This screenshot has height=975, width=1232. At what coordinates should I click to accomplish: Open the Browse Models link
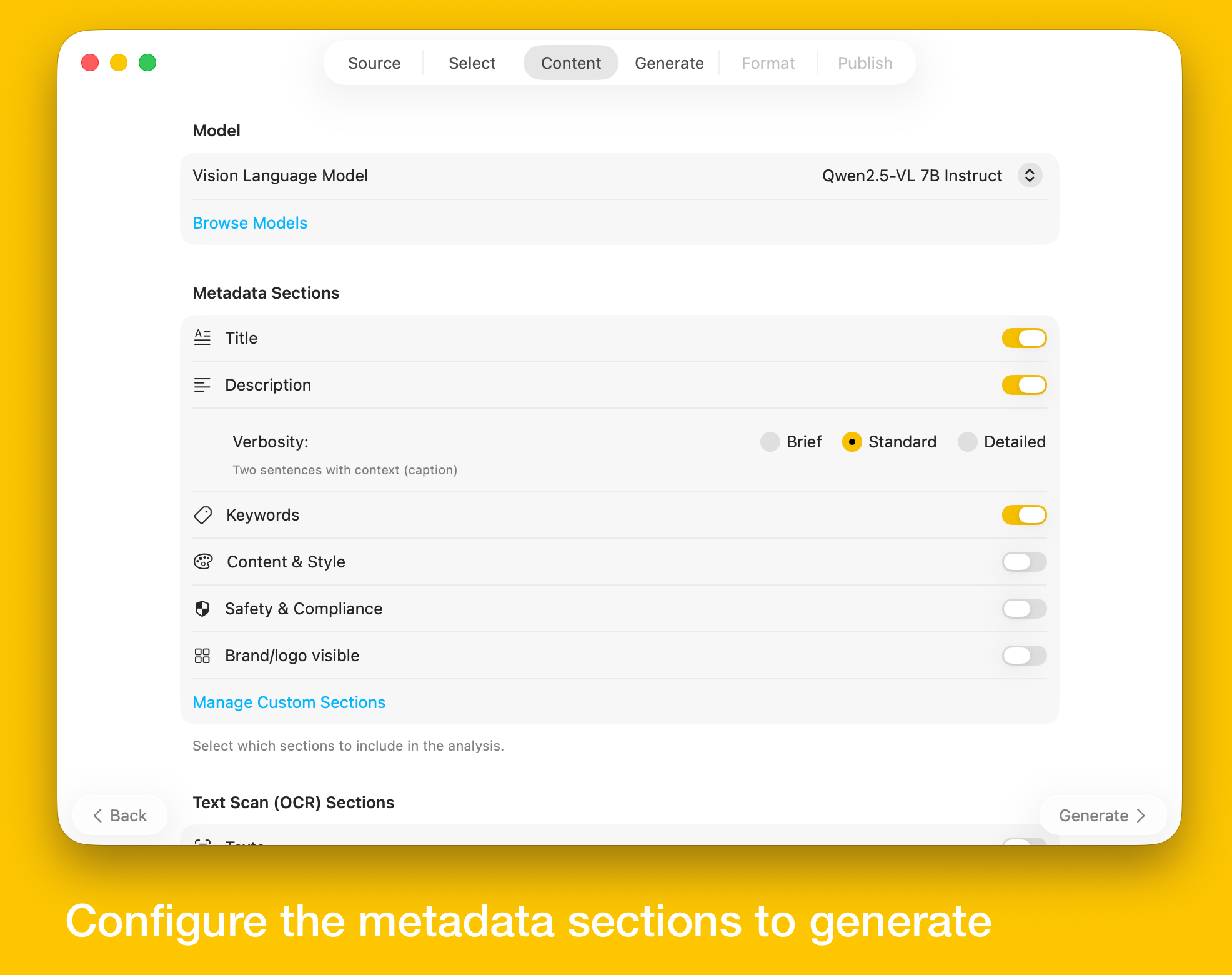coord(250,222)
